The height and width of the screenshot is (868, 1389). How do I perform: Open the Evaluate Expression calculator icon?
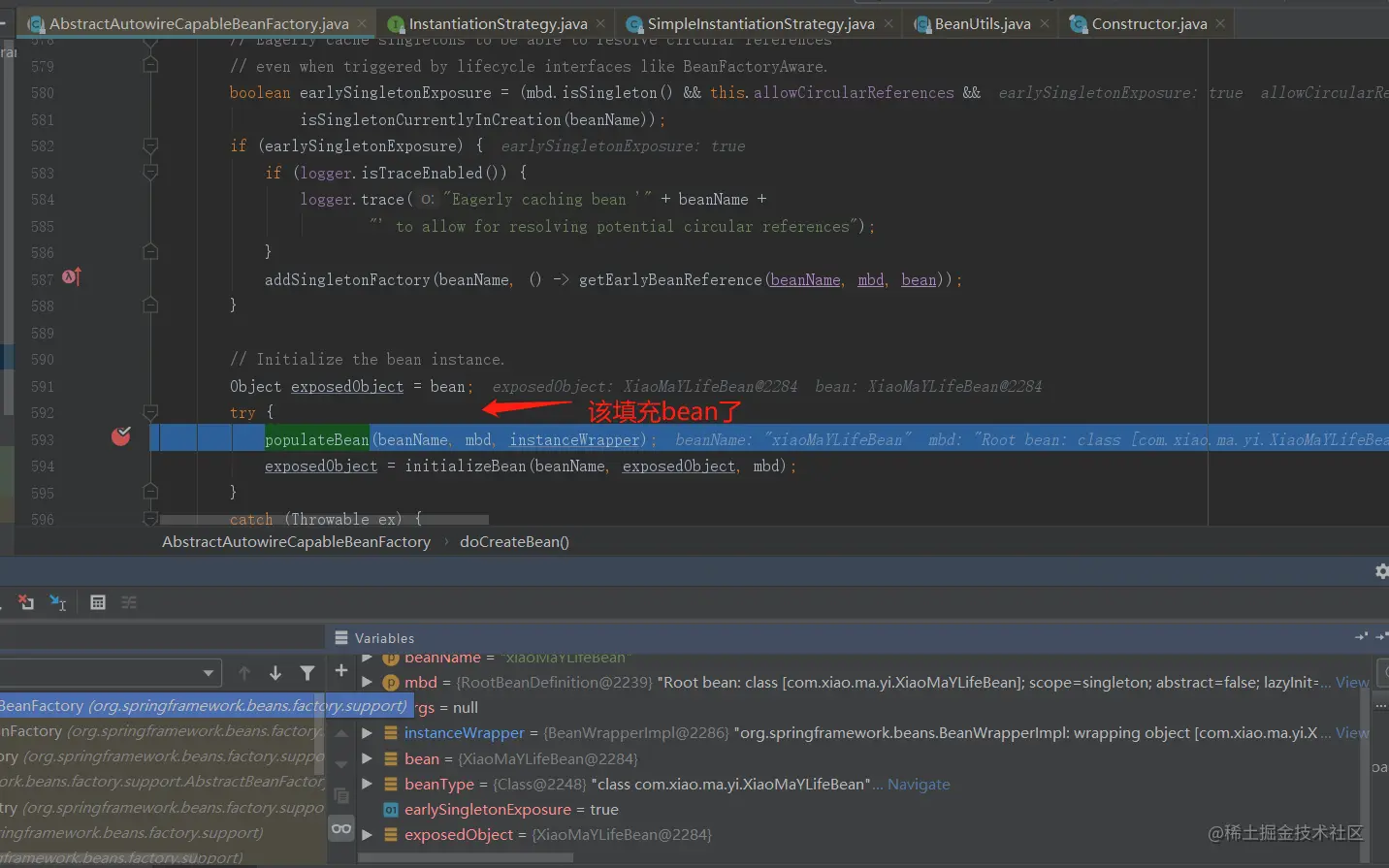98,602
